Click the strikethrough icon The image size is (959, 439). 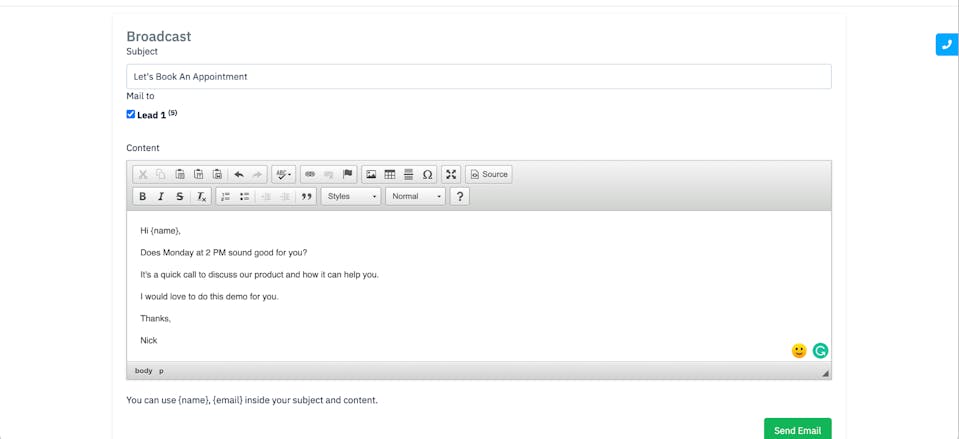[x=180, y=197]
